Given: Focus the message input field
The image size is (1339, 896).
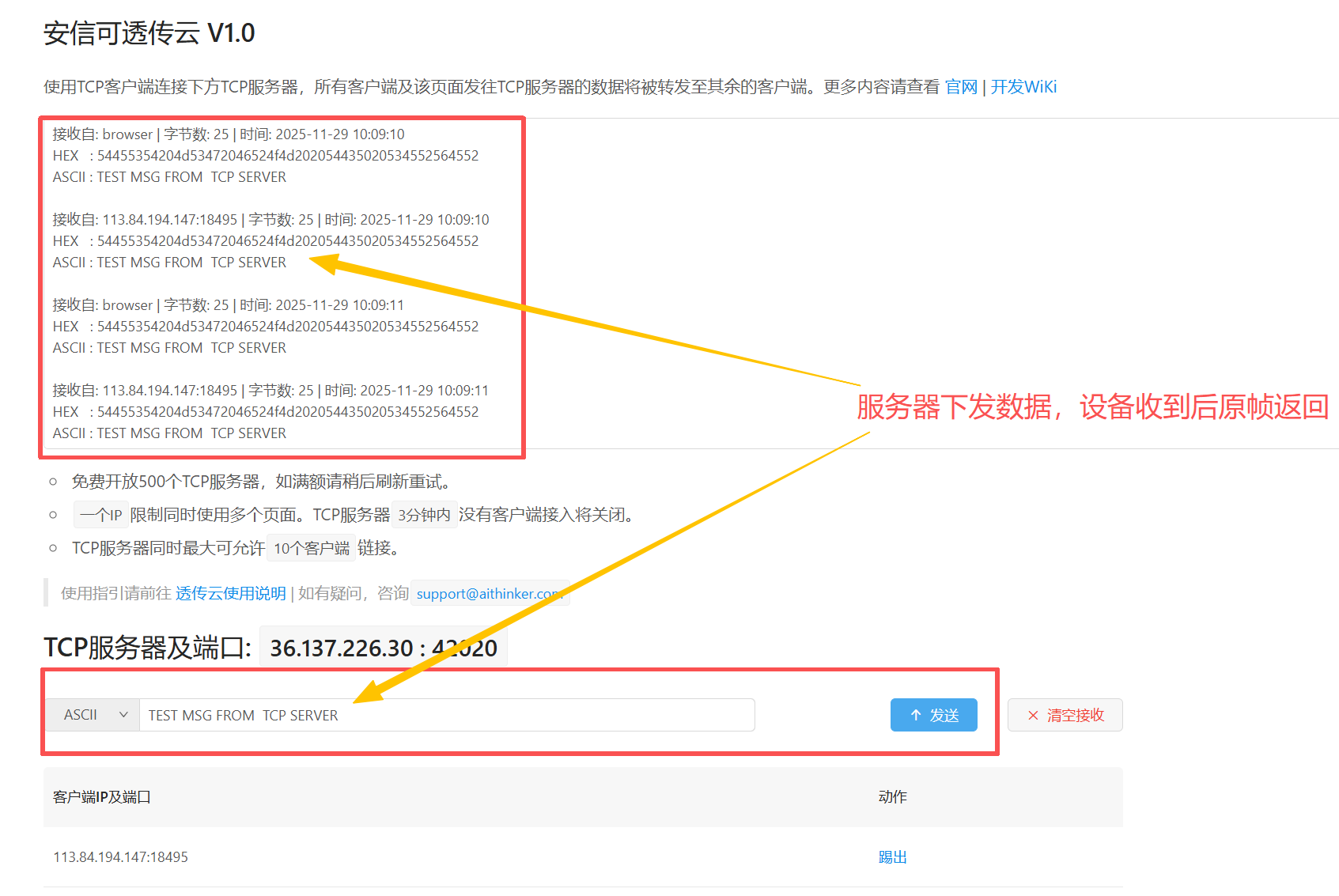Looking at the screenshot, I should 447,715.
